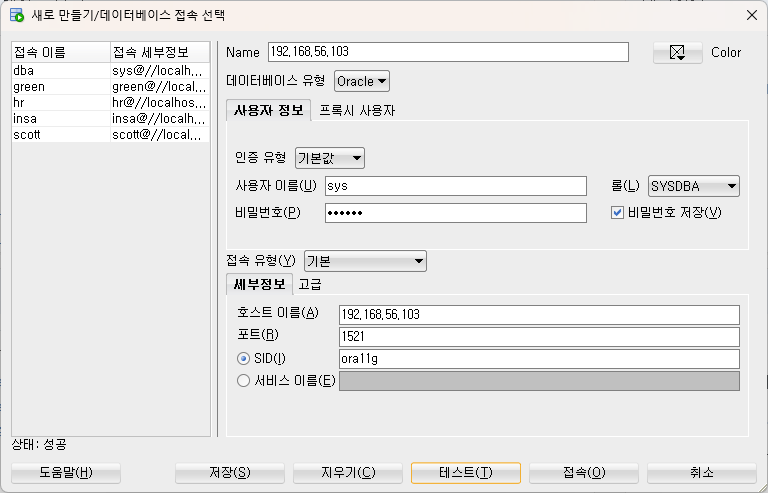Click the 취소 button
Viewport: 768px width, 493px height.
coord(702,472)
